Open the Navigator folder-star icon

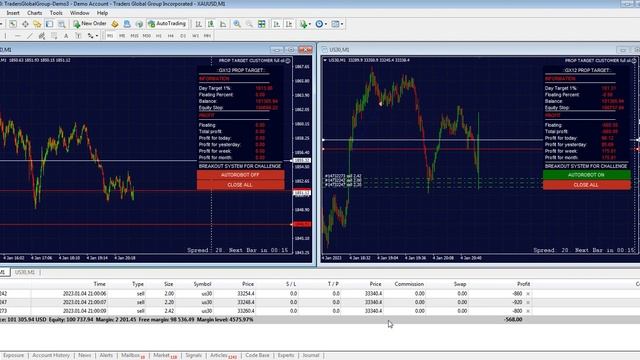[37, 24]
